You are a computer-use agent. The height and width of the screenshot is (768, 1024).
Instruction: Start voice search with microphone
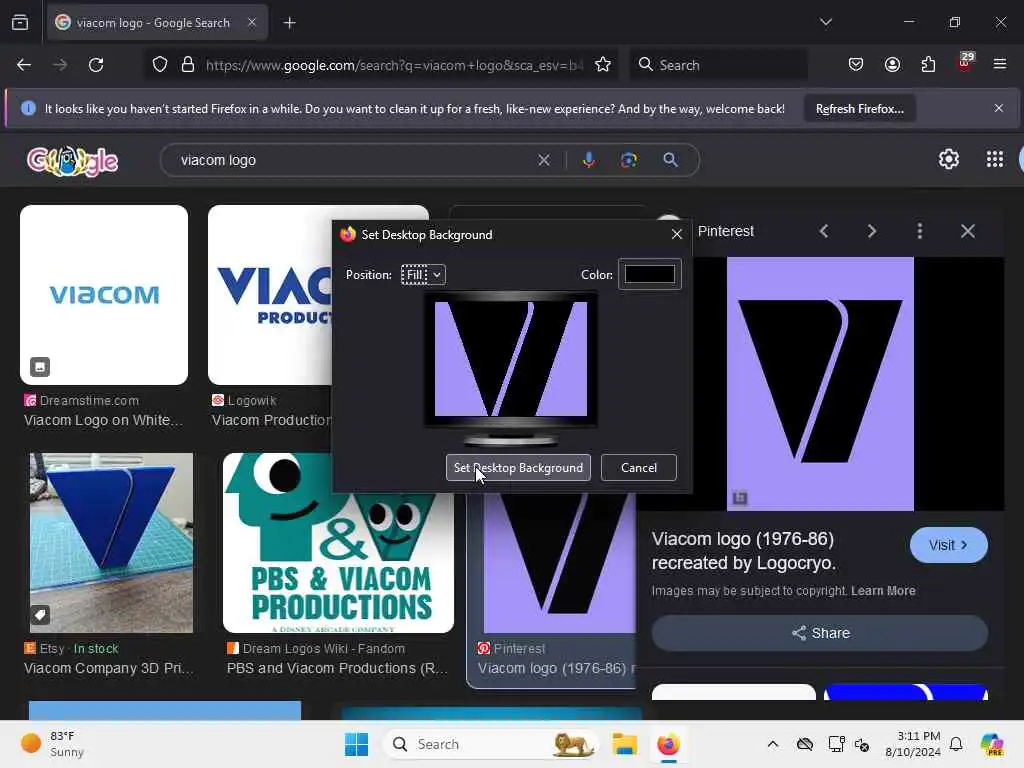588,160
